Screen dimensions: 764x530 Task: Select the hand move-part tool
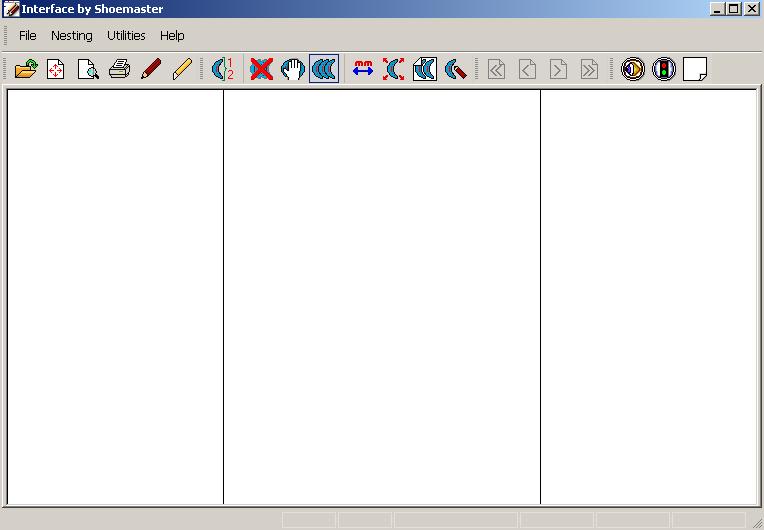(x=292, y=69)
